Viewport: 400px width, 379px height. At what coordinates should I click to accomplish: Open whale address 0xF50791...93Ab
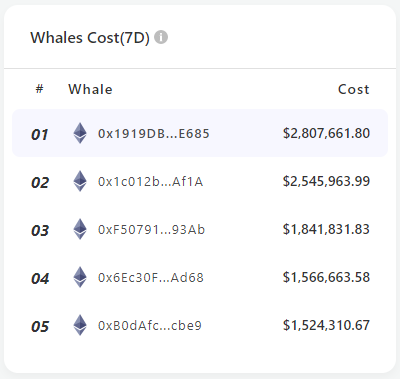tap(151, 230)
